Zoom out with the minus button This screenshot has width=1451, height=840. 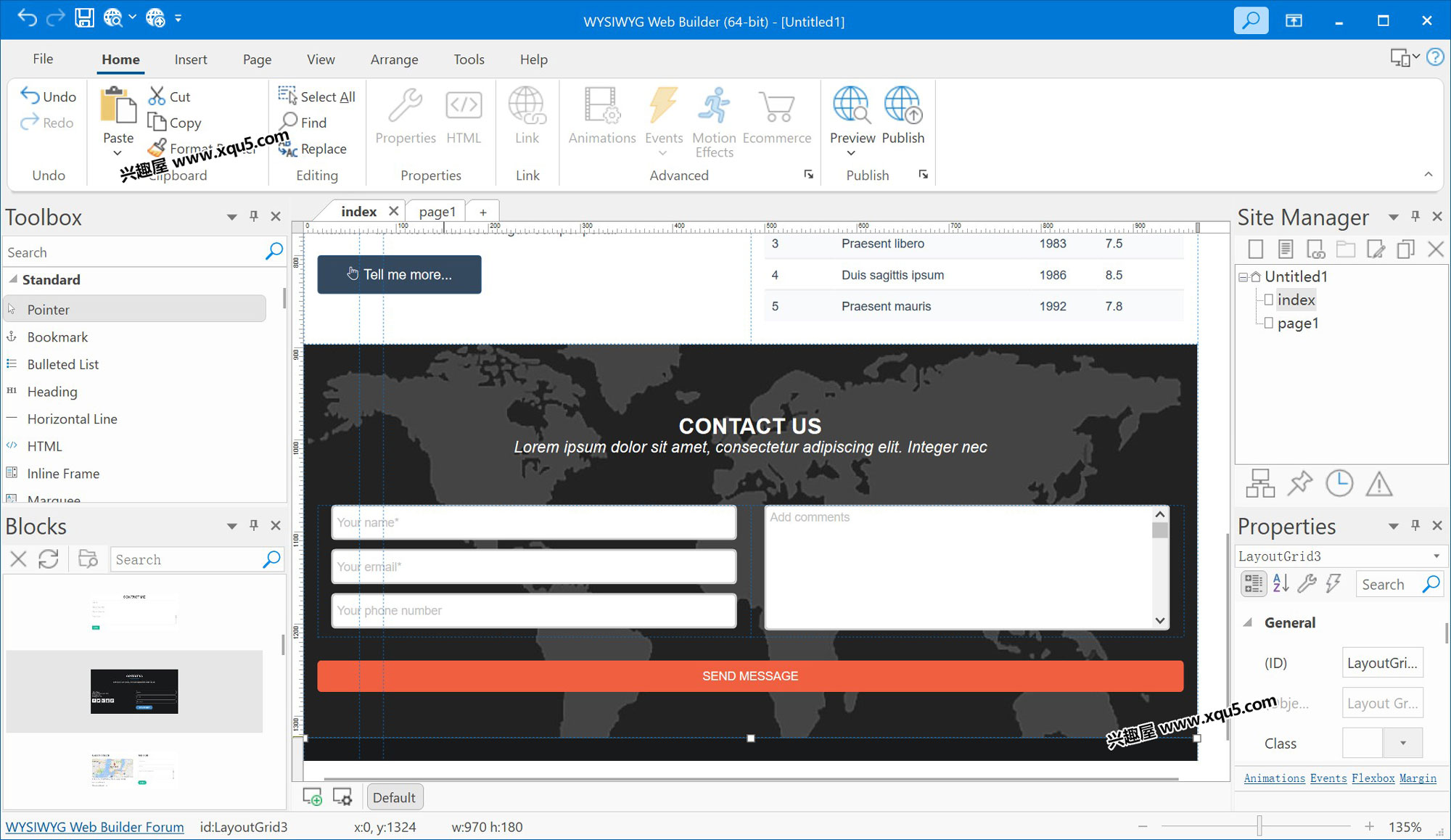pos(1143,826)
